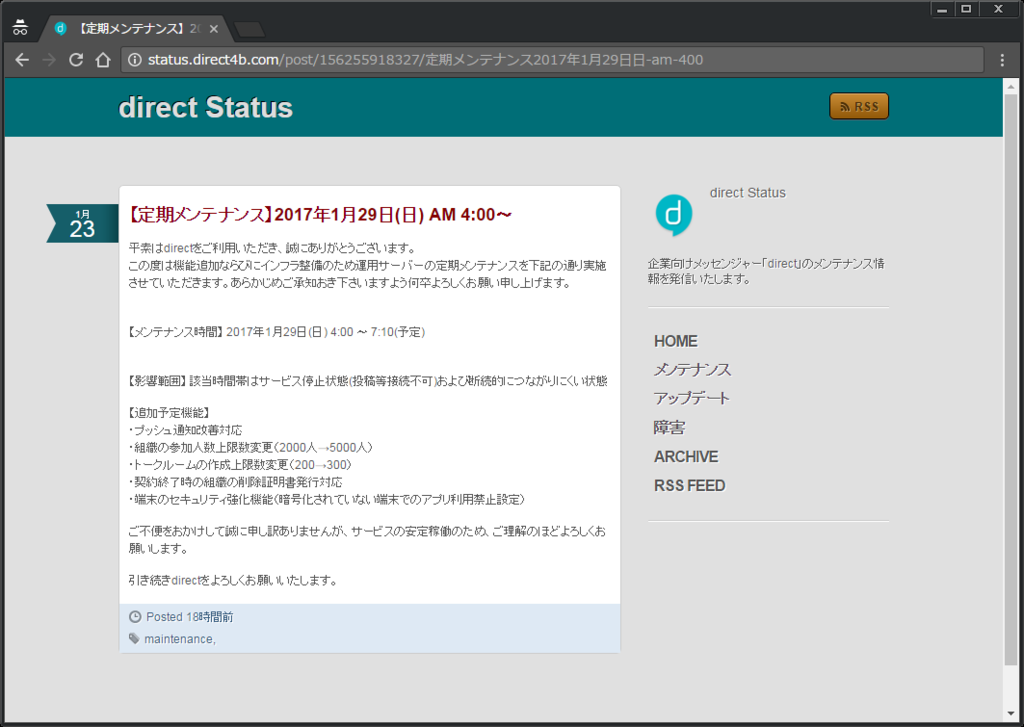Click line 契約終了時の組織の削除証明書発行対応
Screen dimensions: 1024x727
(x=235, y=482)
